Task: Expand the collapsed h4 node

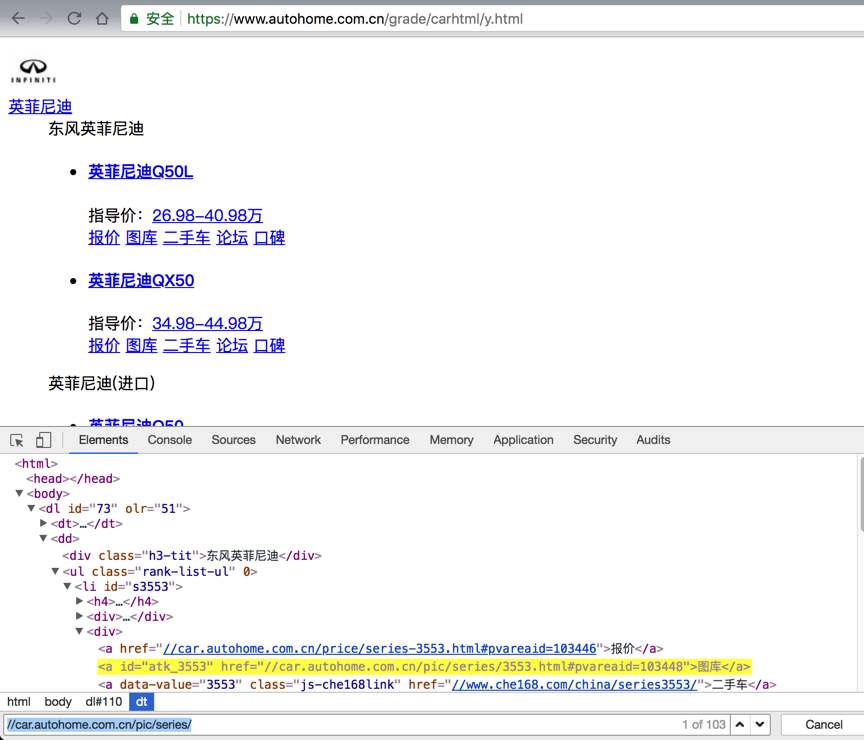Action: 79,601
